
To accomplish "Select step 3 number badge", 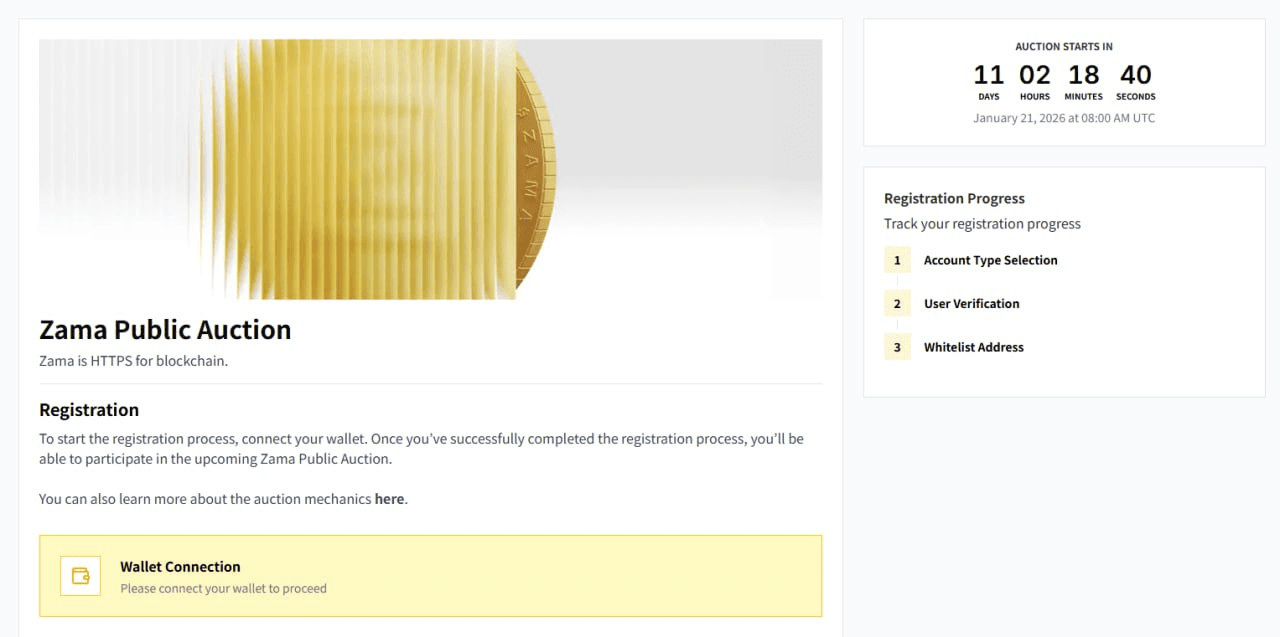I will click(x=897, y=347).
